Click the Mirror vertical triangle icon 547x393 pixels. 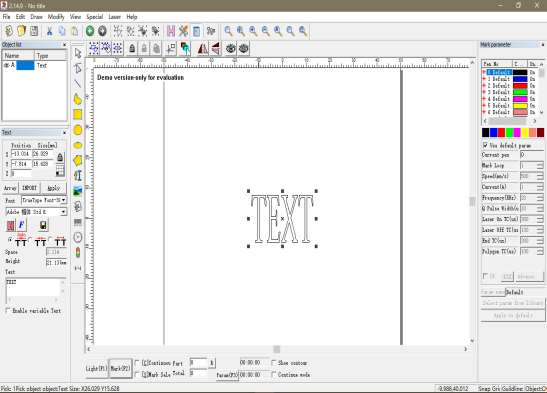click(216, 48)
